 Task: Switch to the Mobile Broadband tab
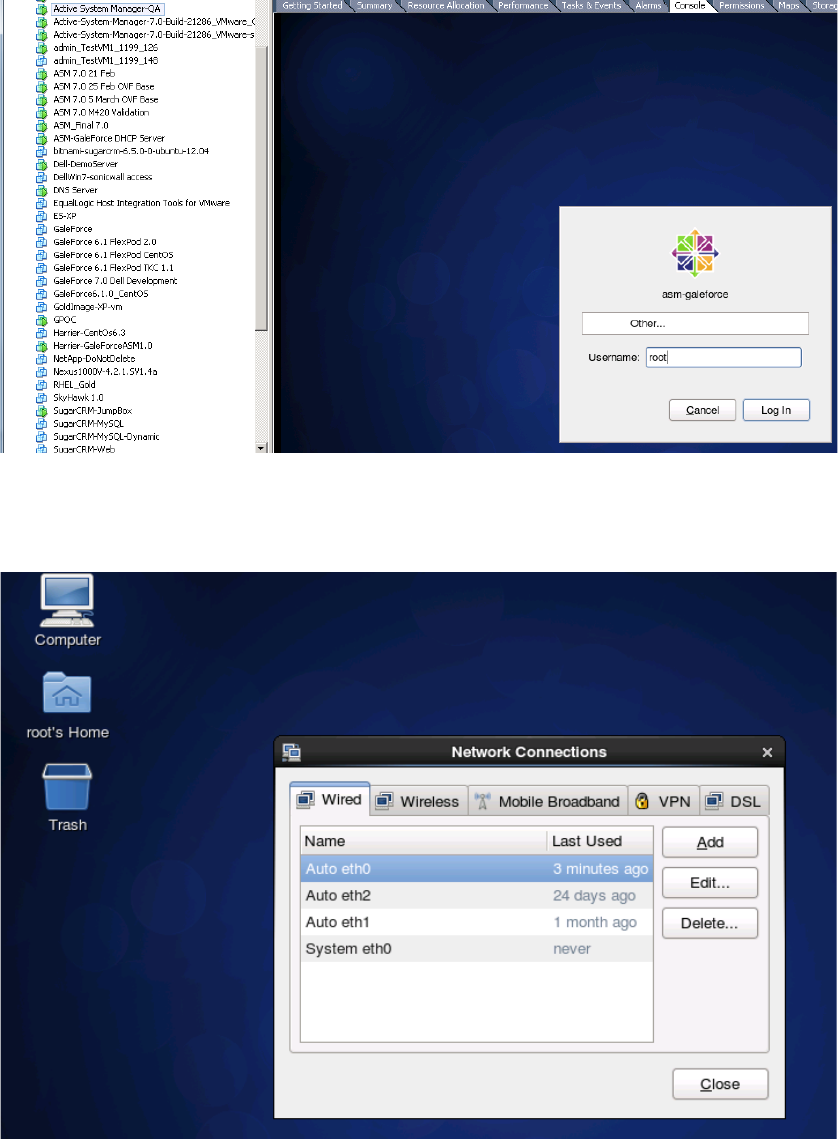548,801
